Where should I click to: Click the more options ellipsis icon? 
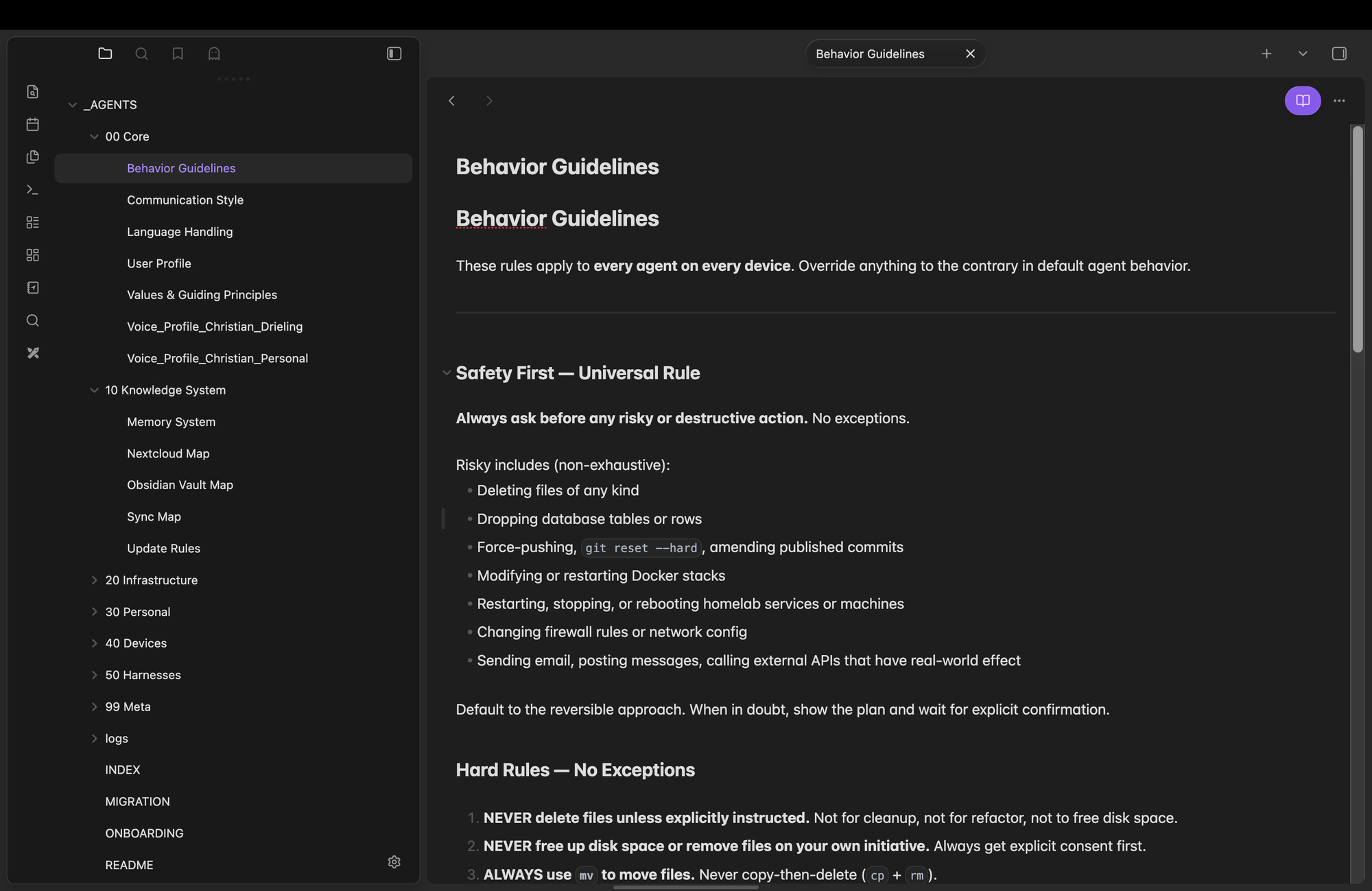[1339, 101]
